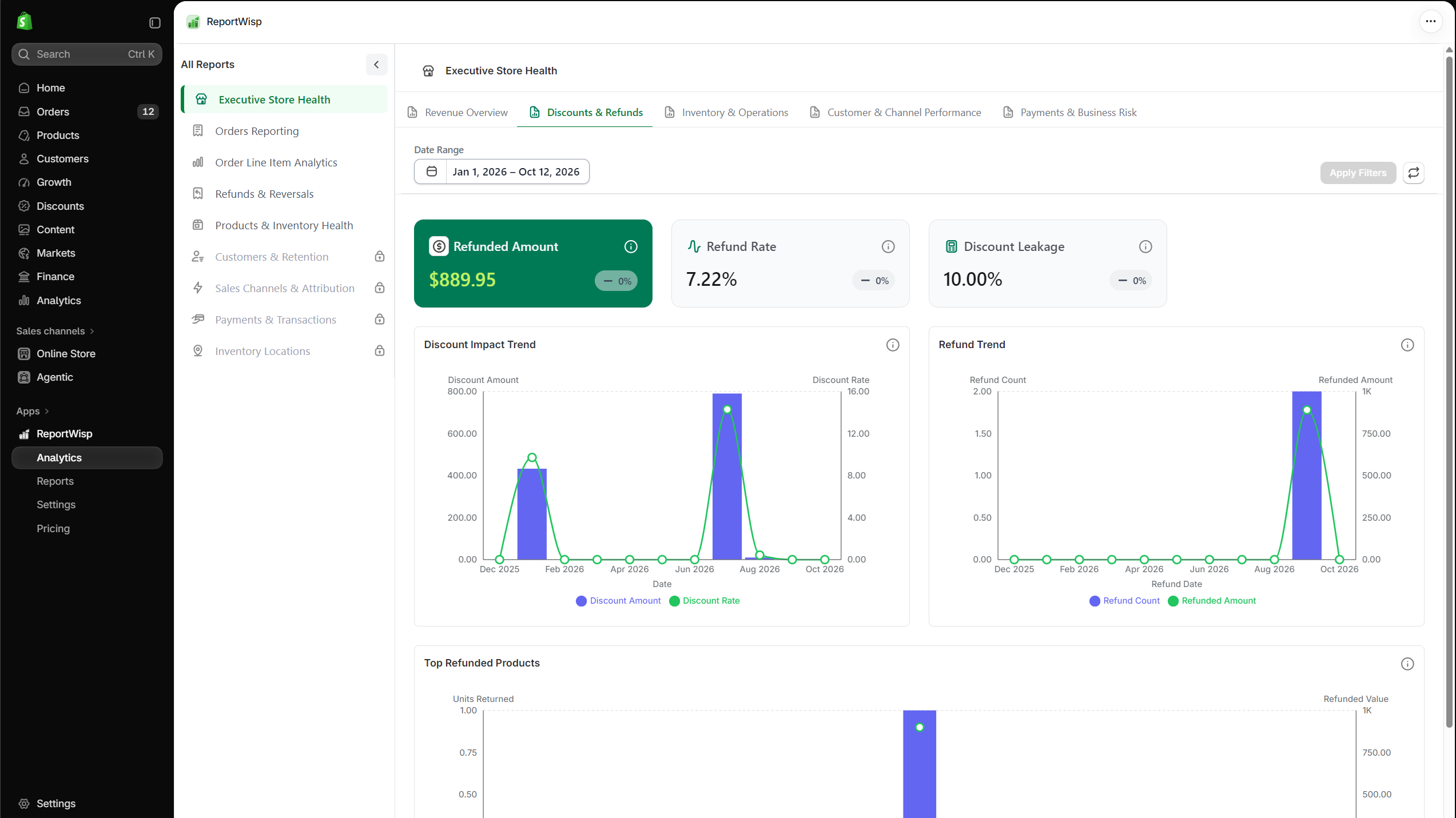
Task: Select the Refunded Amount metric card
Action: (533, 264)
